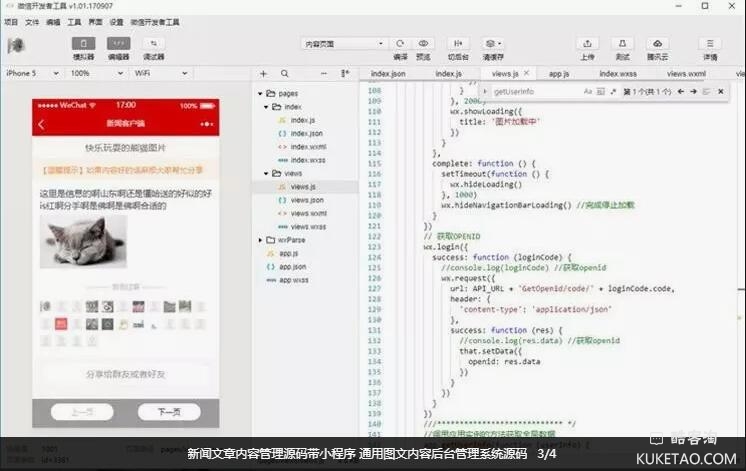Tap the back arrow in simulator header
746x471 pixels.
tap(41, 124)
